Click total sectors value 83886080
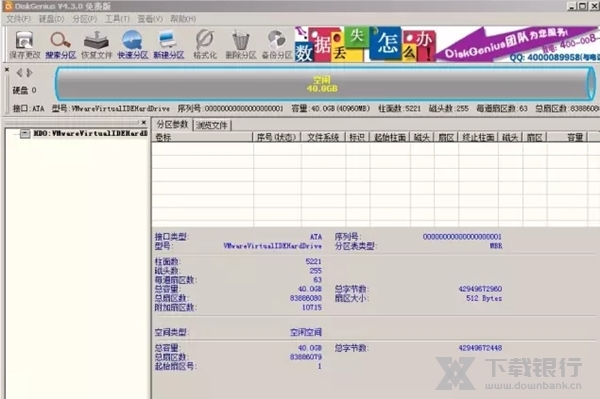This screenshot has height=399, width=600. coord(306,298)
